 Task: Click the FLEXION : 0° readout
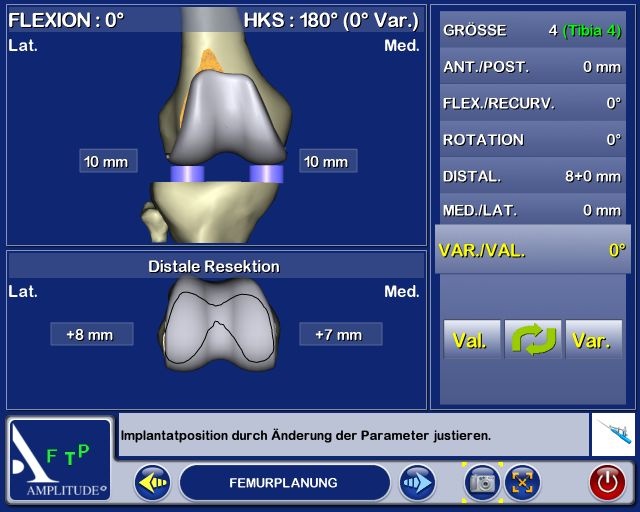coord(66,20)
